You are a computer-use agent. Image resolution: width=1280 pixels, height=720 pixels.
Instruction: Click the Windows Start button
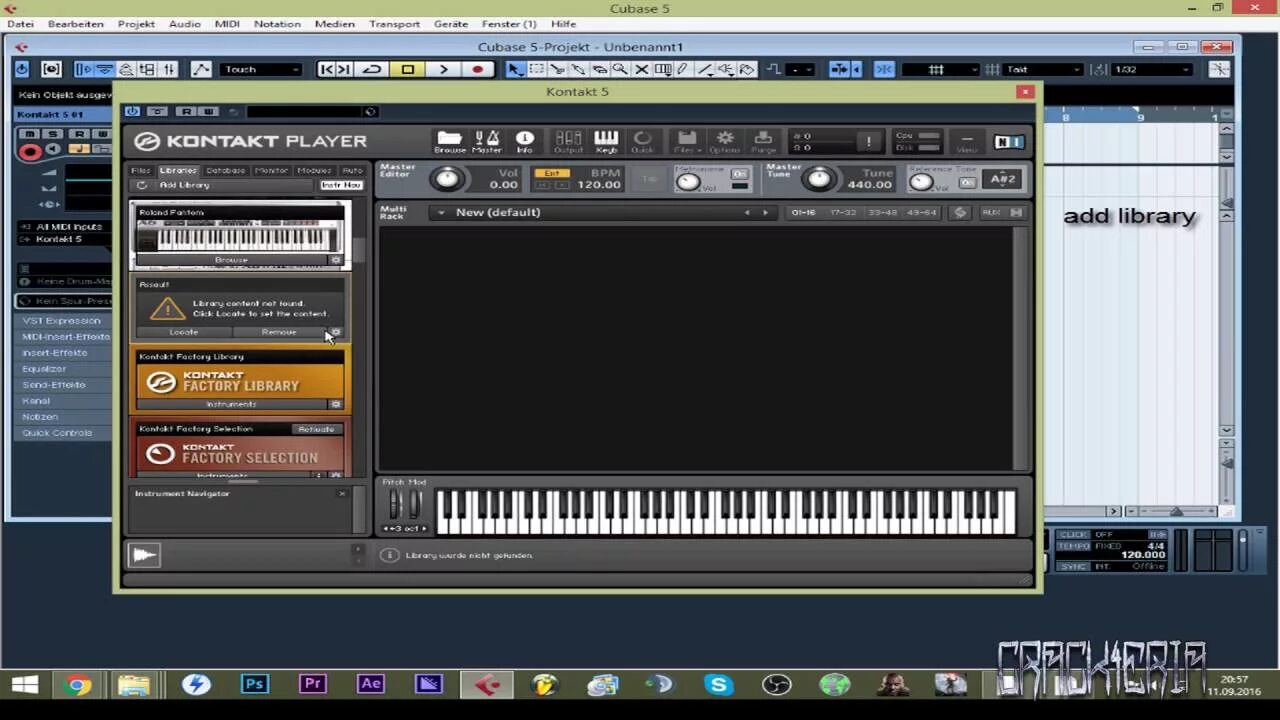25,685
